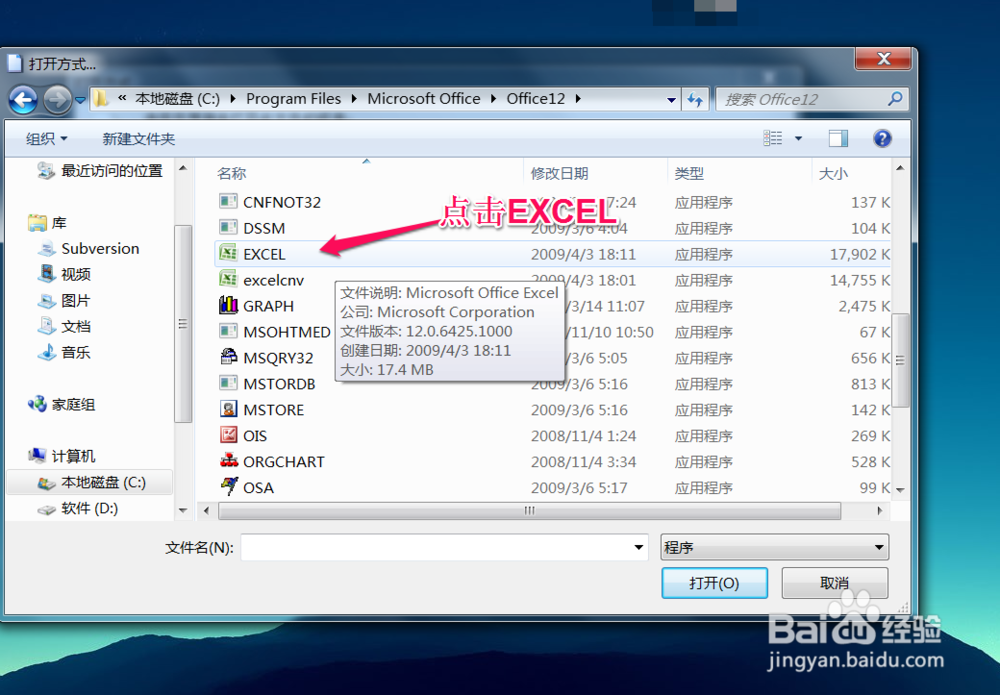Click the blue help icon
Image resolution: width=1000 pixels, height=695 pixels.
coord(882,138)
